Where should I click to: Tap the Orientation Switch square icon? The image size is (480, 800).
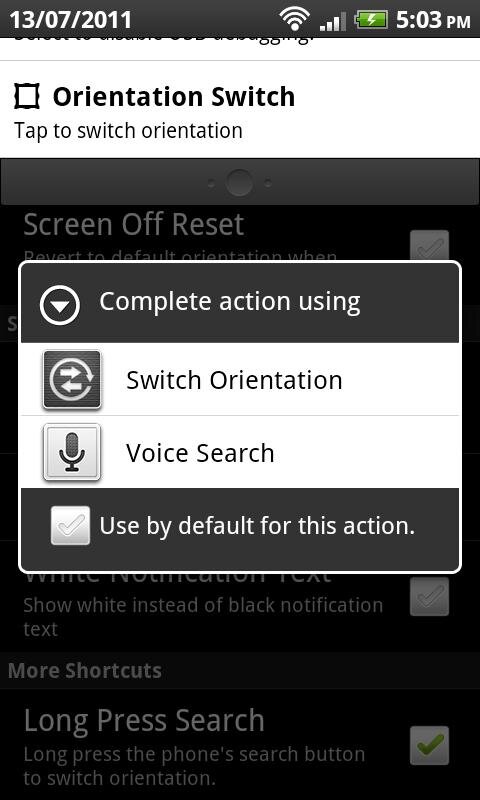click(x=27, y=97)
